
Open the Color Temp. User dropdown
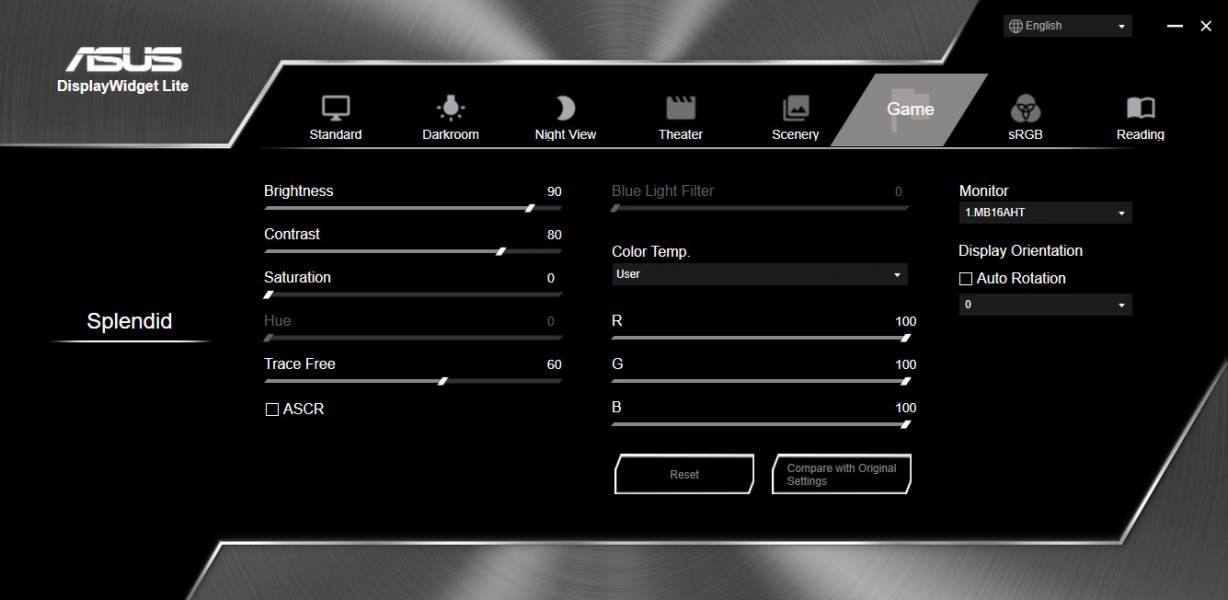tap(760, 274)
